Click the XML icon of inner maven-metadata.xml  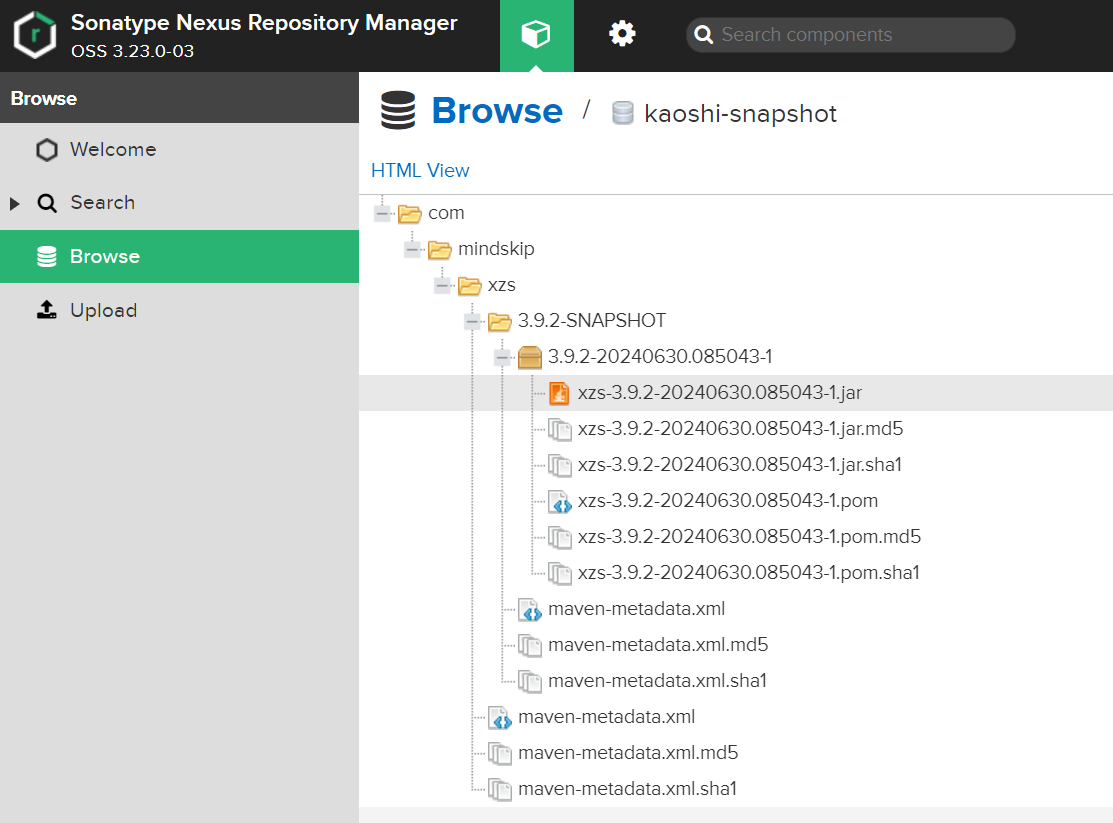(x=530, y=609)
